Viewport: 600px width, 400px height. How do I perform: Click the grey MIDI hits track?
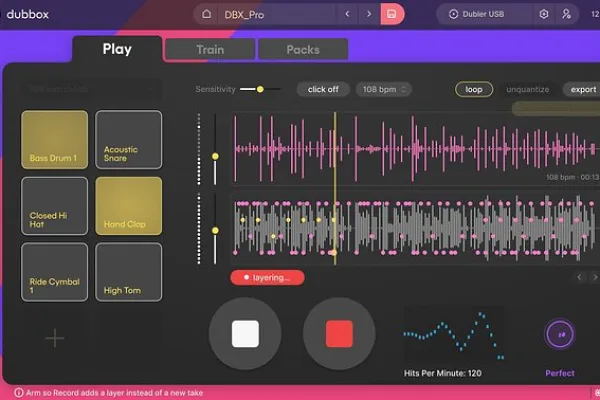(415, 229)
